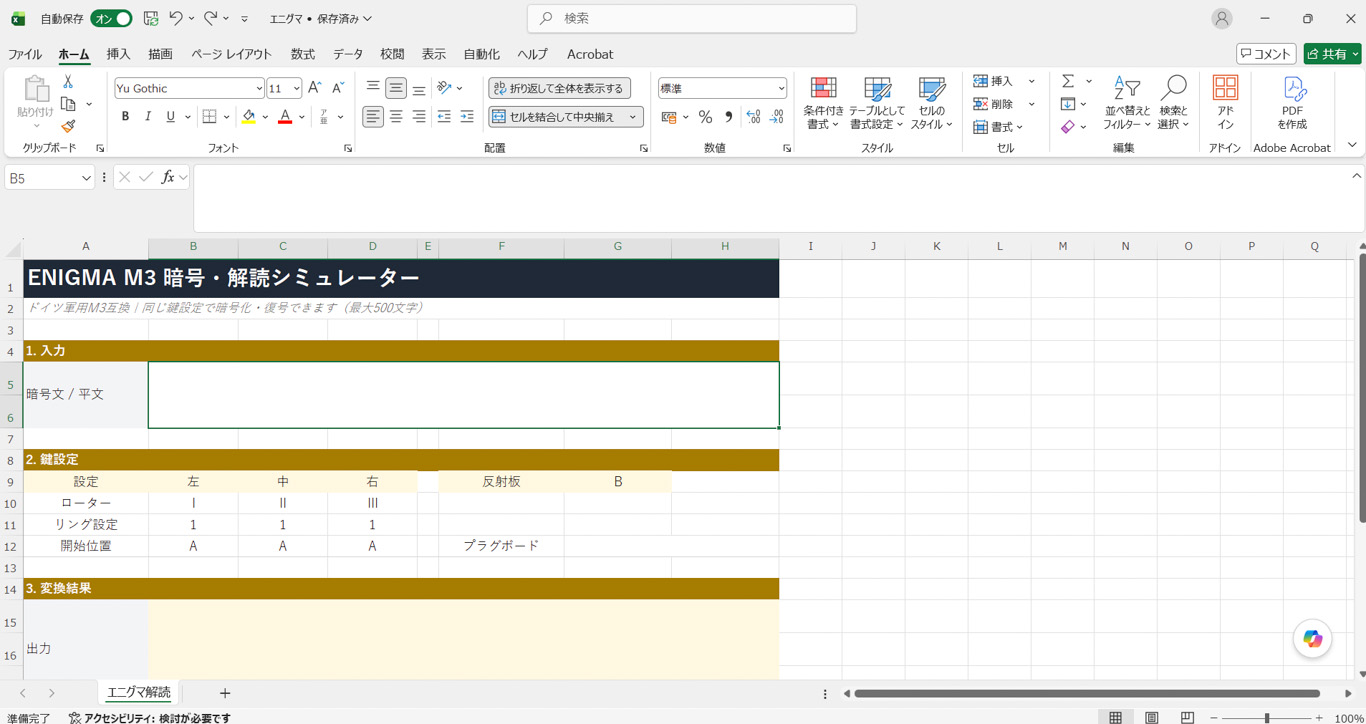This screenshot has width=1366, height=724.
Task: Decrease decimal places
Action: click(776, 117)
